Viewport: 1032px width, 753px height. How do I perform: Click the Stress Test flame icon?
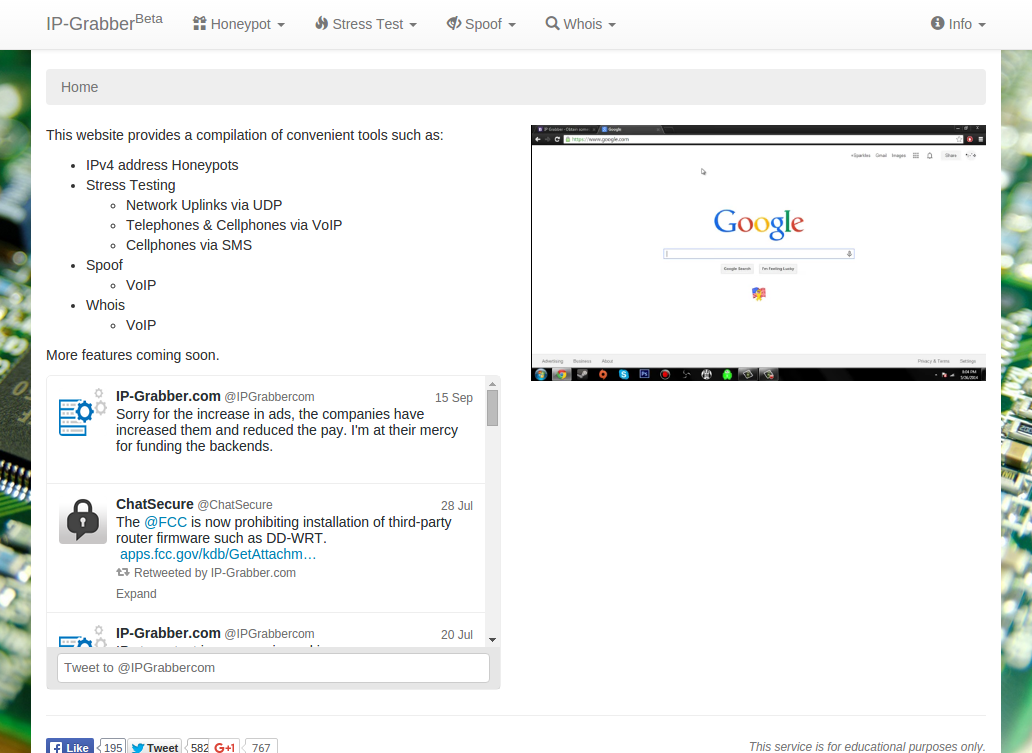321,23
